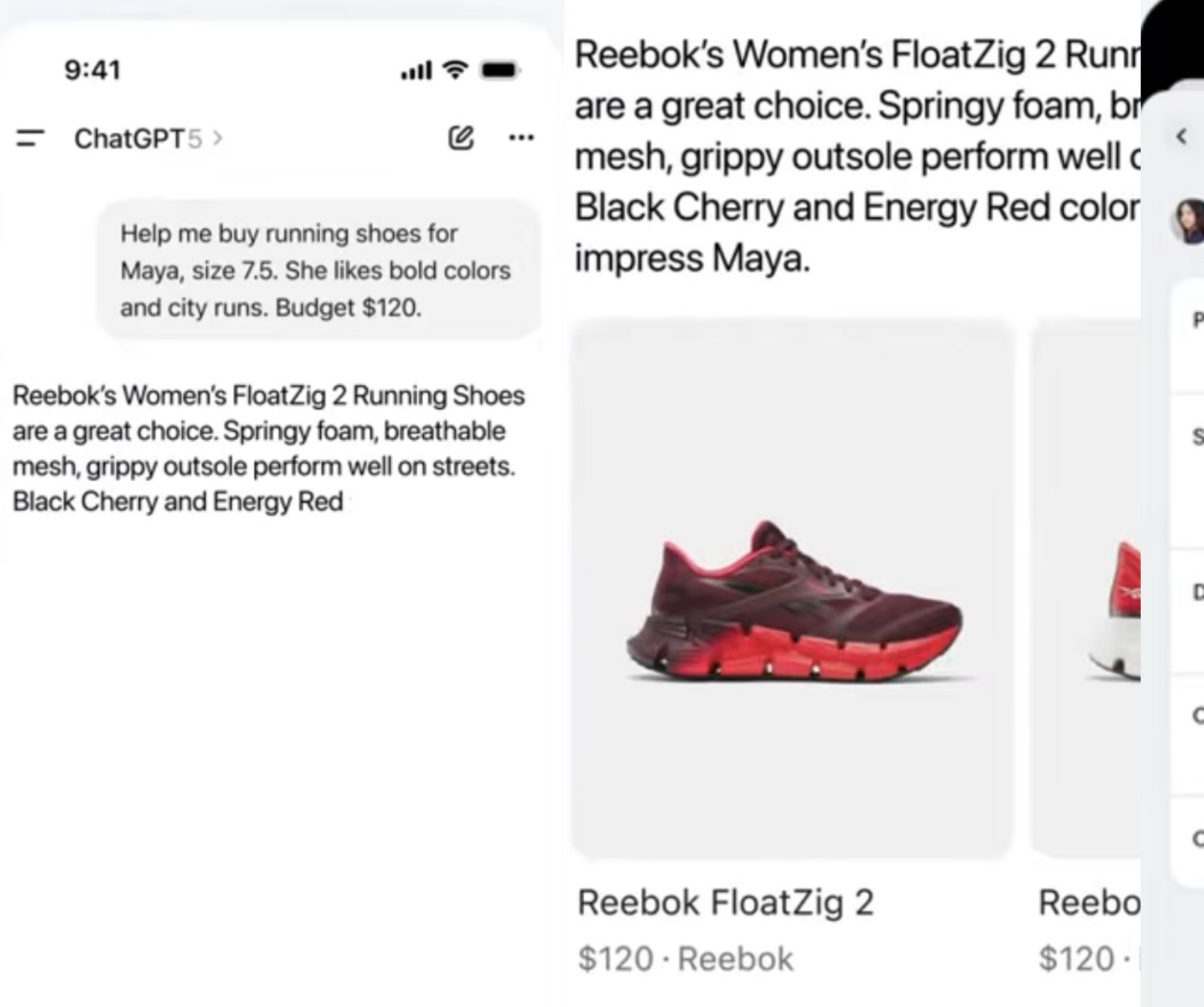The image size is (1204, 1007).
Task: Tap the Wi-Fi status icon
Action: coord(457,69)
